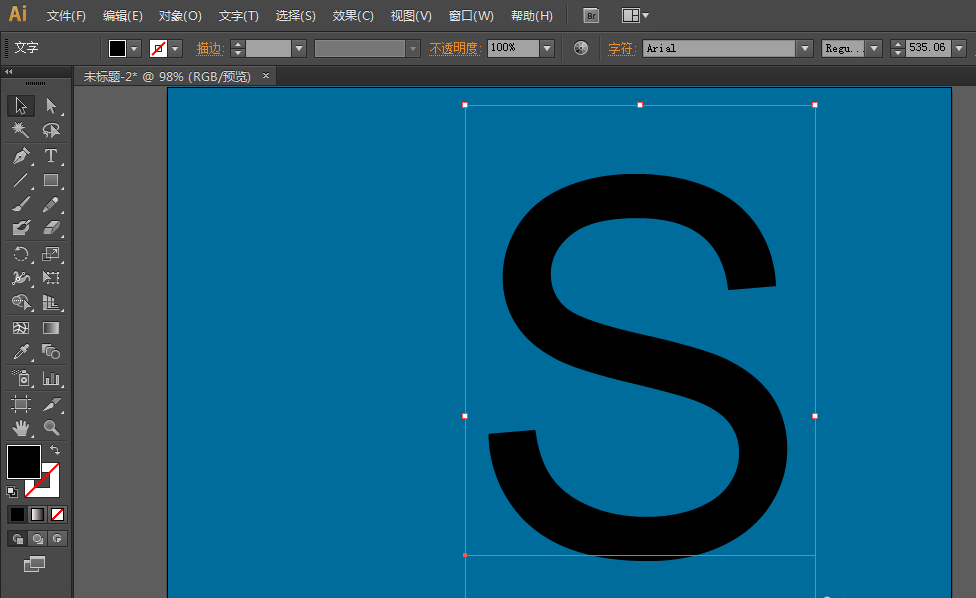The width and height of the screenshot is (976, 598).
Task: Pick the Eyedropper tool
Action: click(x=21, y=352)
